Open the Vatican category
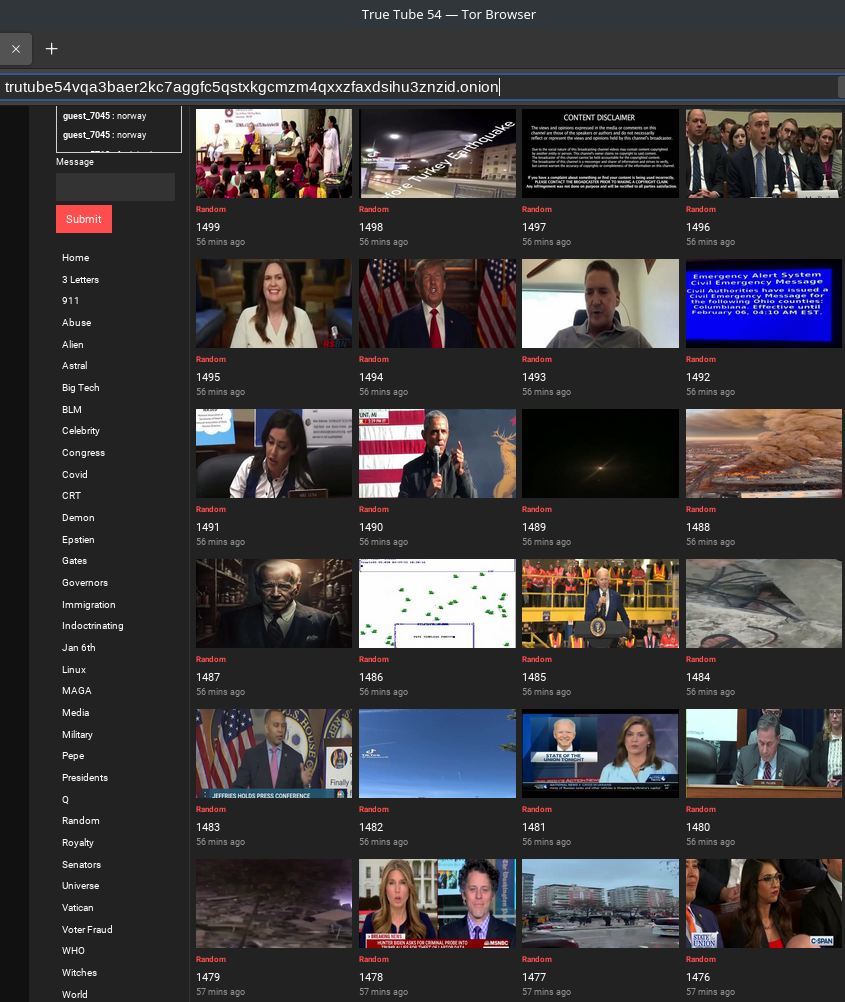845x1002 pixels. click(x=77, y=907)
